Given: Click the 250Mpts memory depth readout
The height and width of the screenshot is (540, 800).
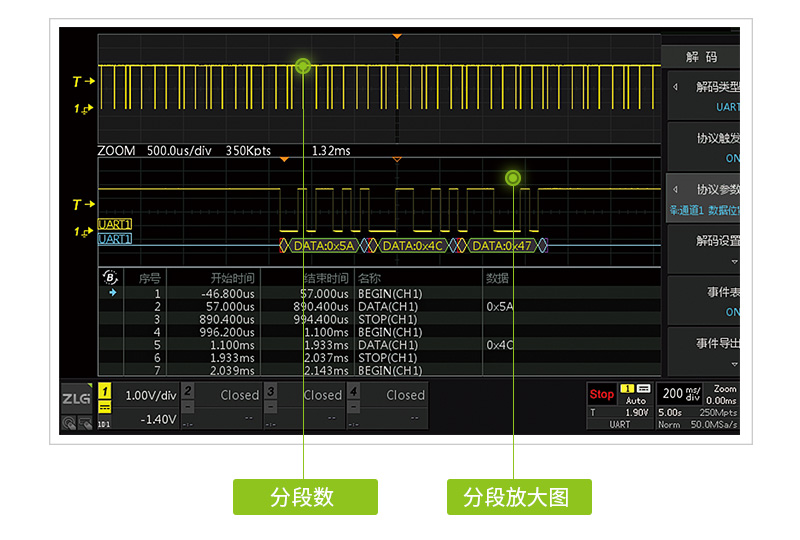Looking at the screenshot, I should tap(718, 412).
